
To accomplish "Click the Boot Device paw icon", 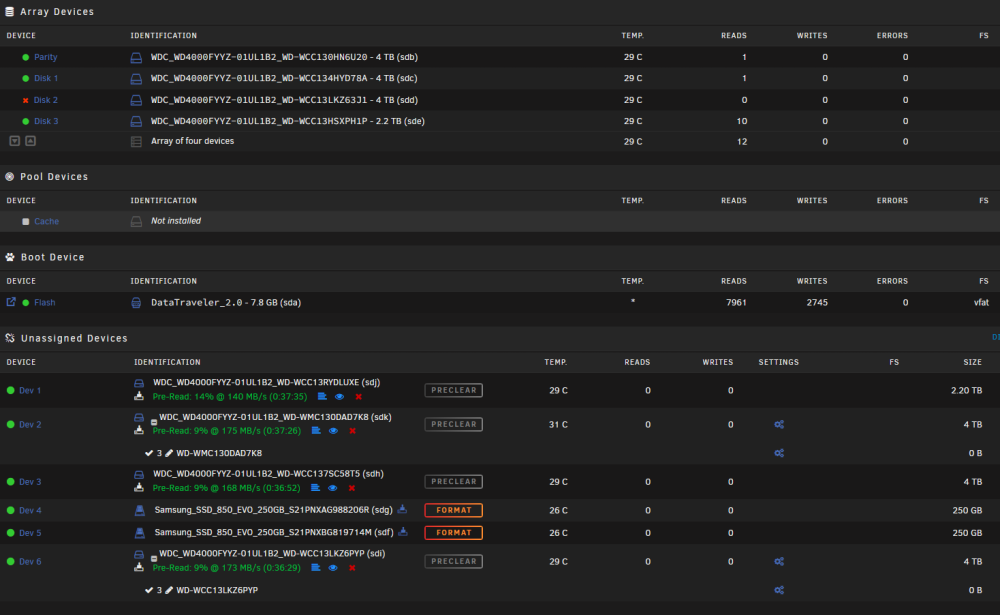I will pos(10,257).
